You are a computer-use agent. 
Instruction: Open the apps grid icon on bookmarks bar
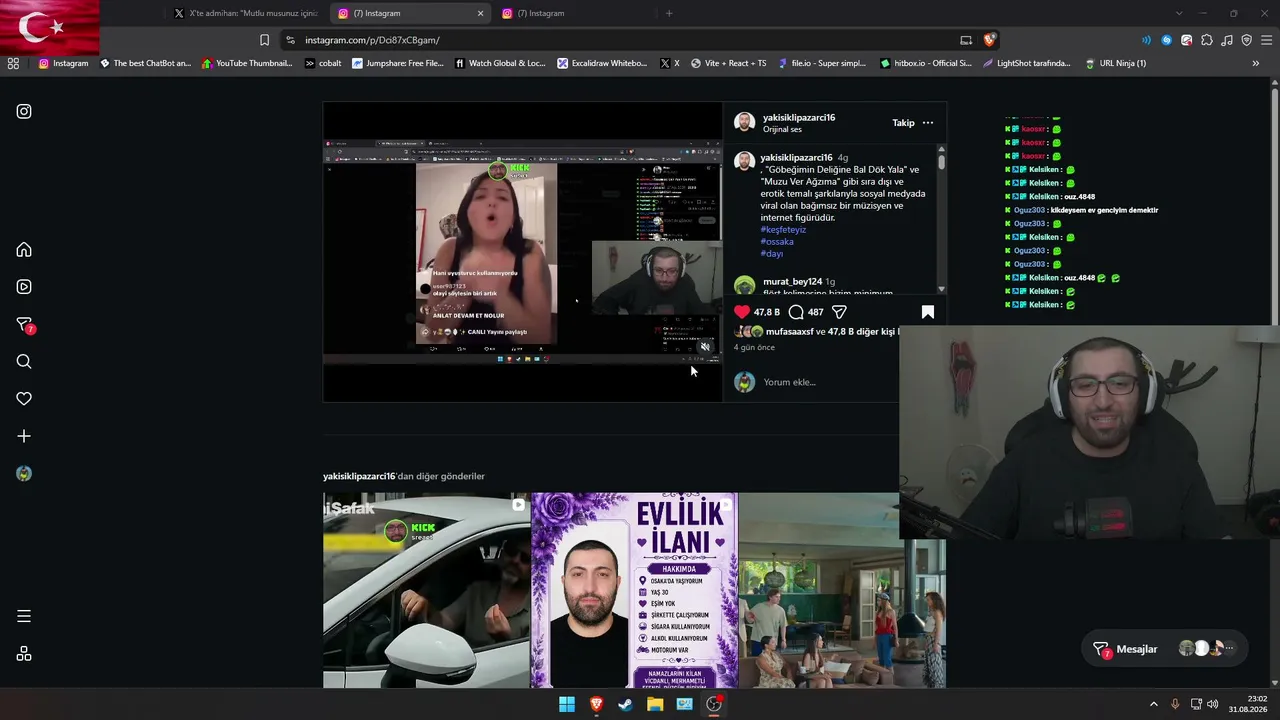[x=13, y=63]
